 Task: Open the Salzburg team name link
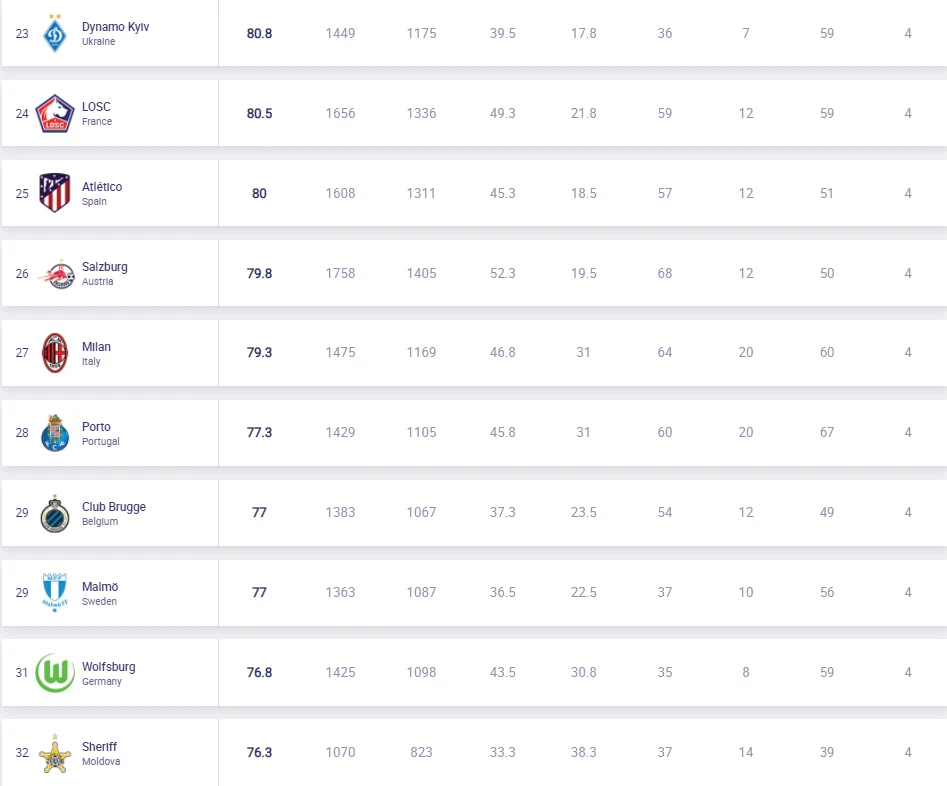105,267
